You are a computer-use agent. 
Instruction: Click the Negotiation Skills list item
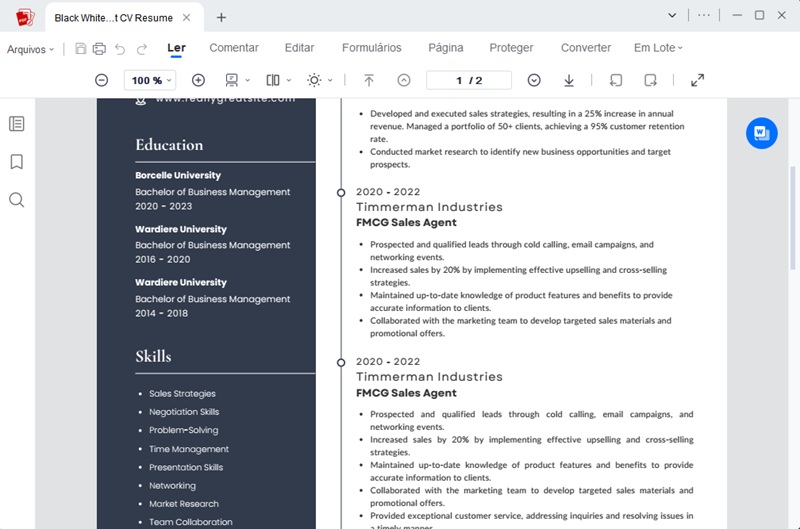[x=184, y=412]
